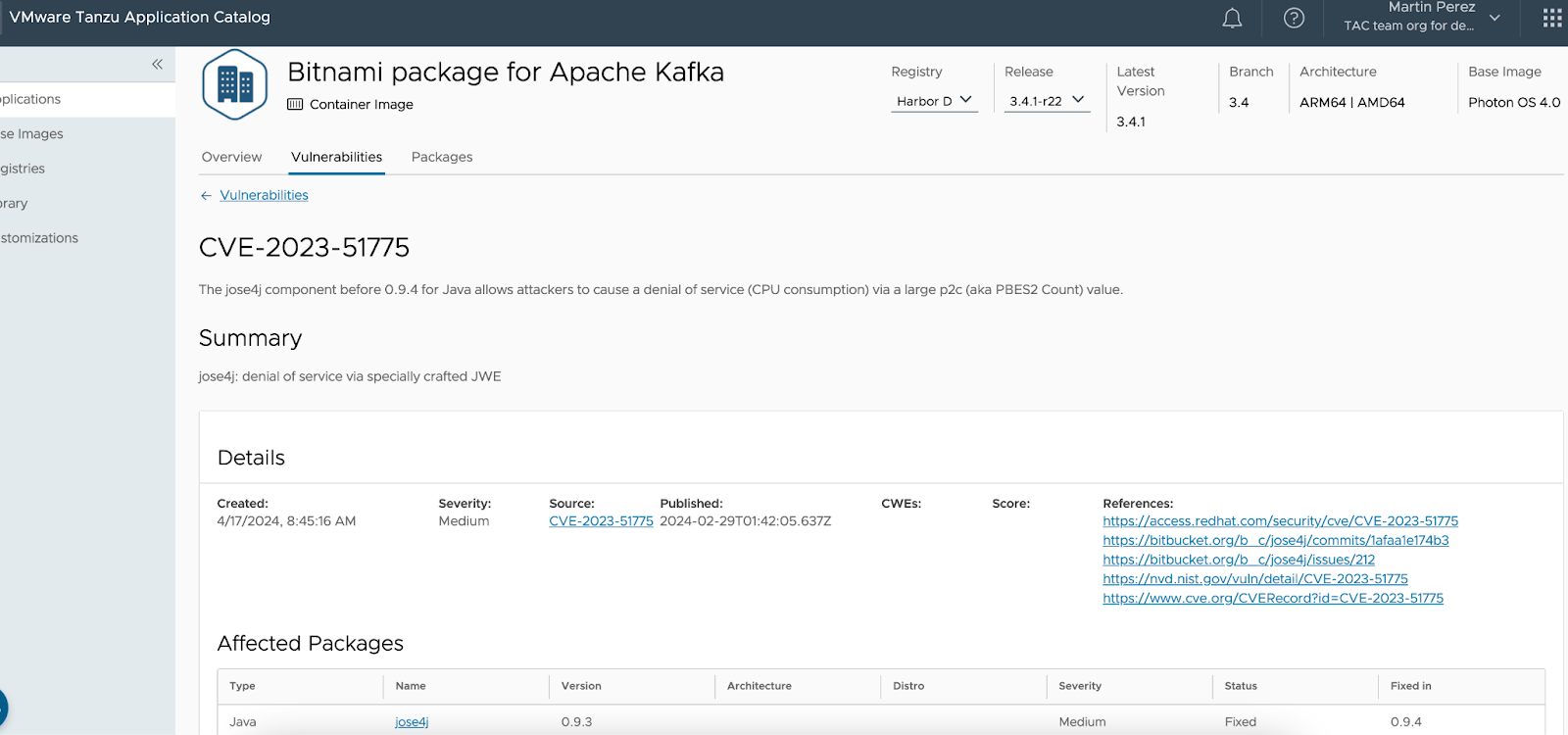Click the Latest Version value 3.4.1
Viewport: 1568px width, 735px height.
[x=1131, y=122]
